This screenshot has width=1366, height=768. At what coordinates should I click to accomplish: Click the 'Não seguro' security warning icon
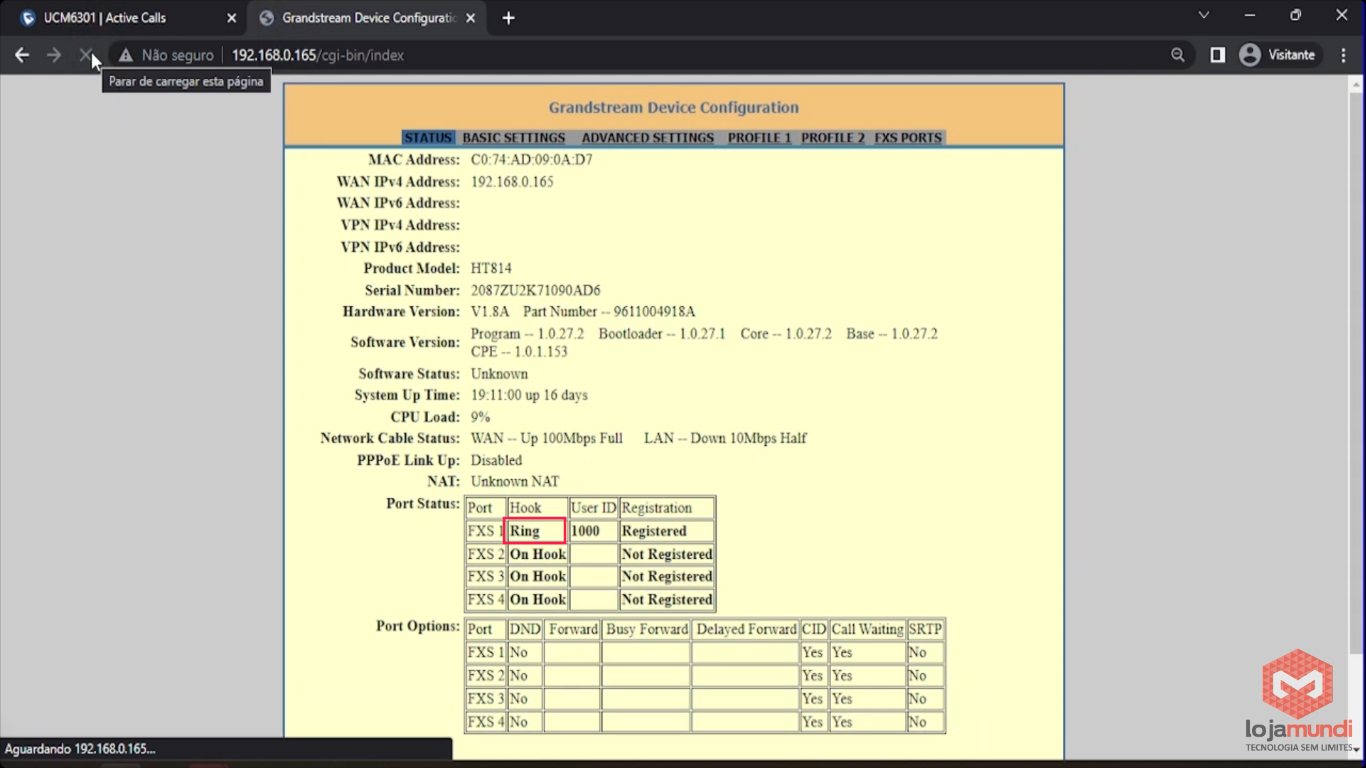(x=126, y=55)
